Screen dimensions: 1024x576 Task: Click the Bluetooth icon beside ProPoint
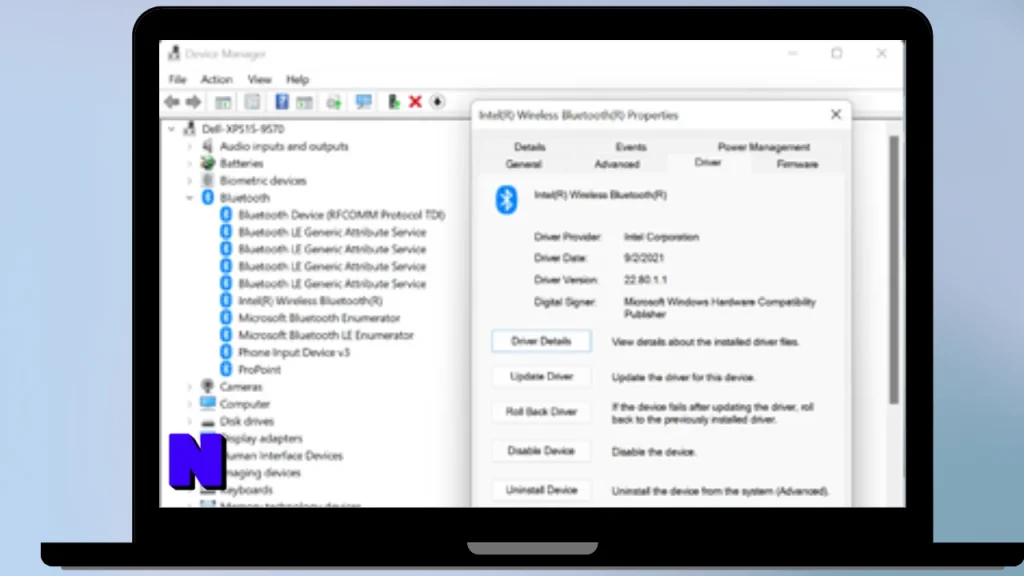point(226,370)
